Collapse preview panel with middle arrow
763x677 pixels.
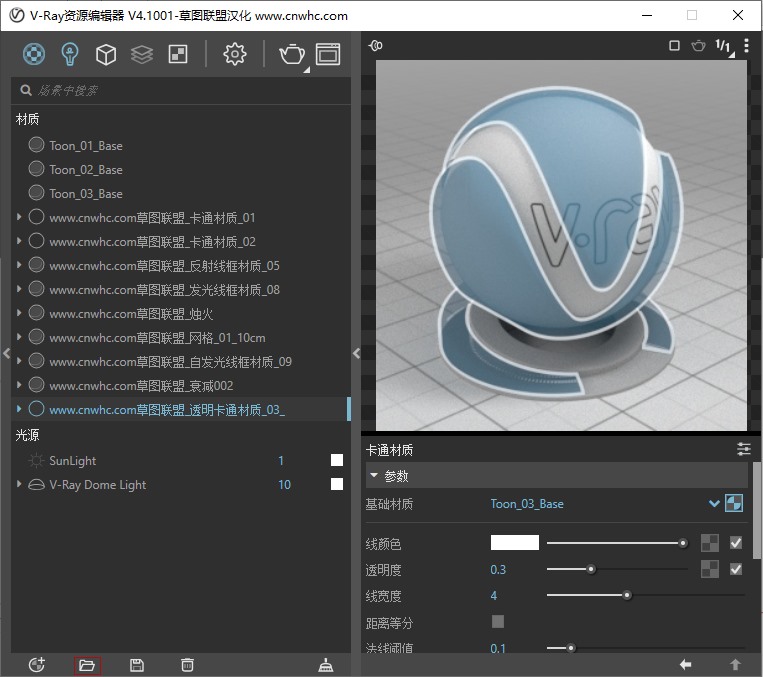coord(356,353)
